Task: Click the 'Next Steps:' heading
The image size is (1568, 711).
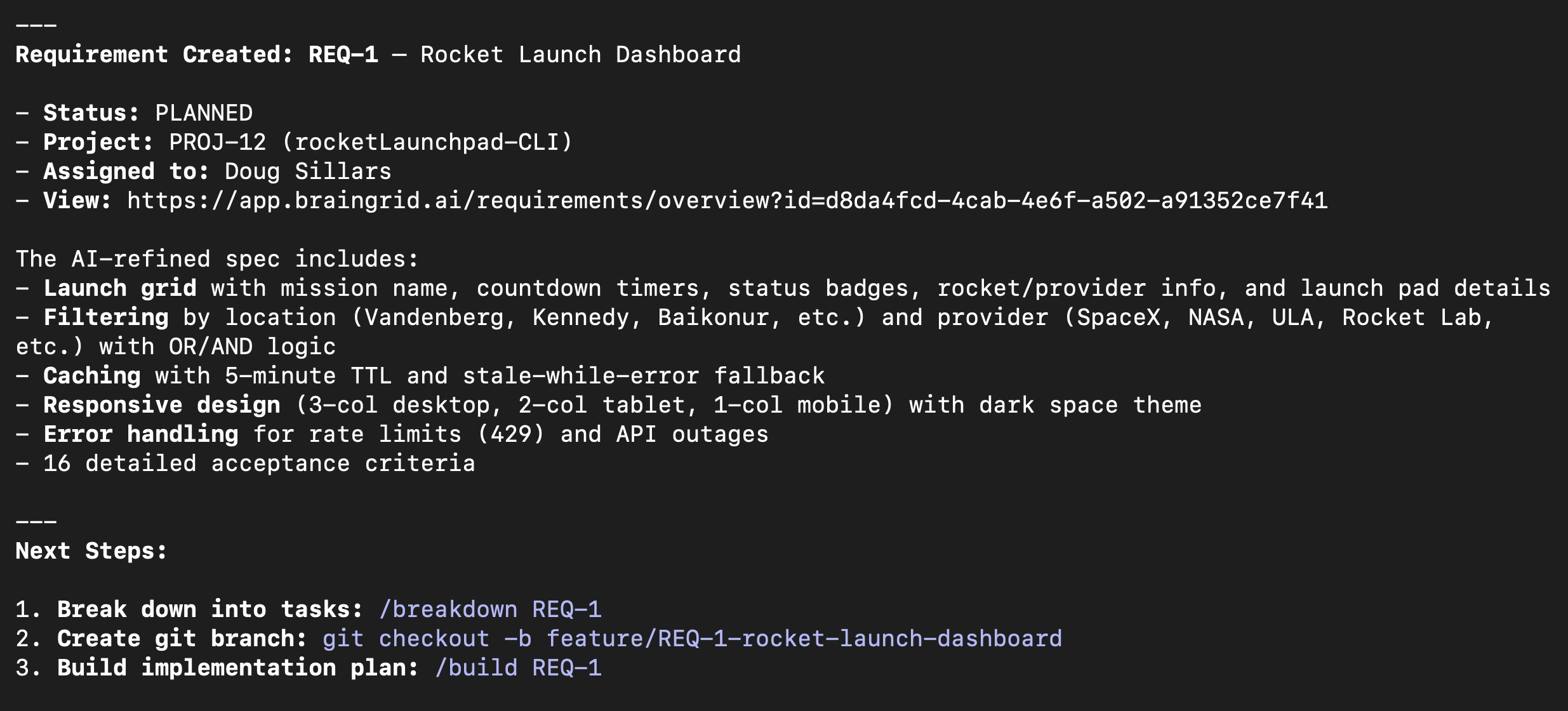Action: tap(91, 551)
